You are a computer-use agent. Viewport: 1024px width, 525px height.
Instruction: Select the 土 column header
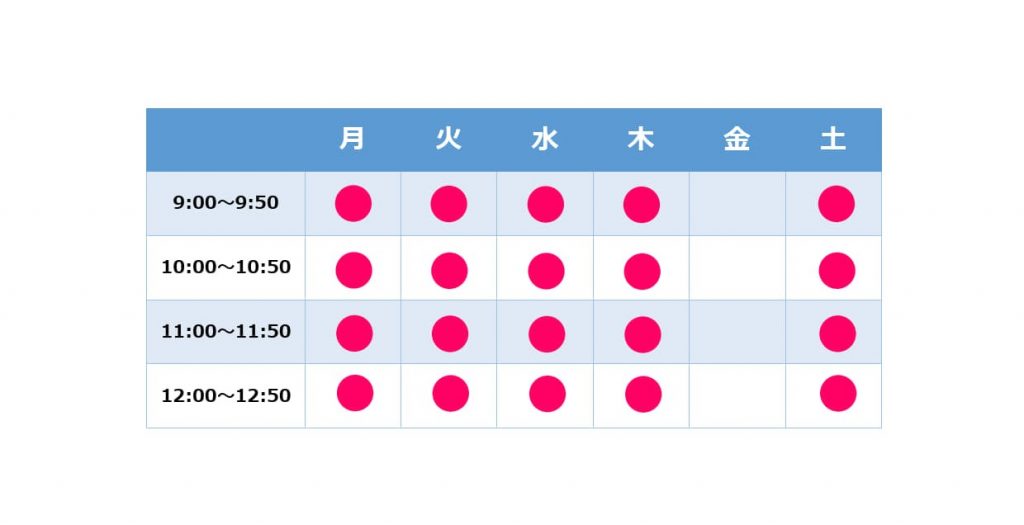tap(833, 138)
